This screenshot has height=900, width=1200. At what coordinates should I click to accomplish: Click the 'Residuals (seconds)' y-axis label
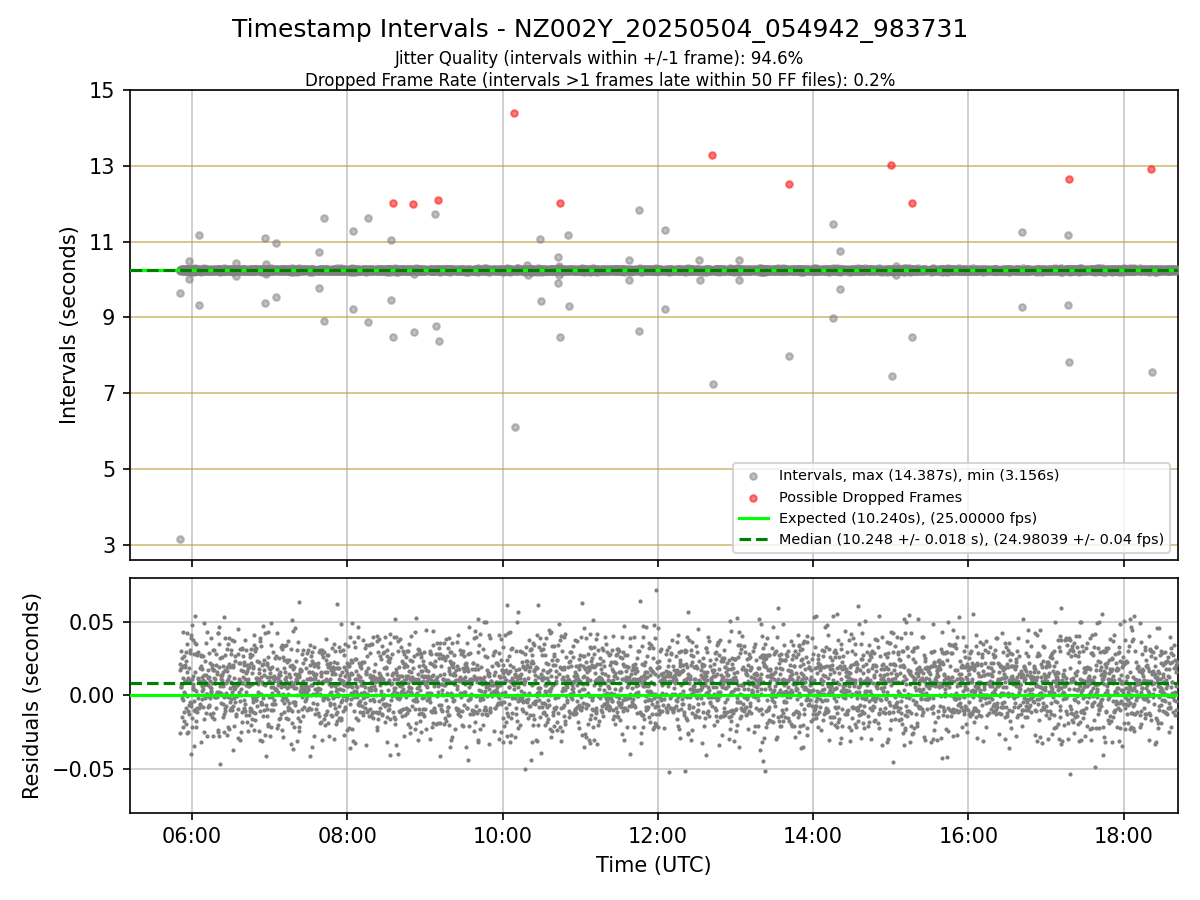click(32, 696)
